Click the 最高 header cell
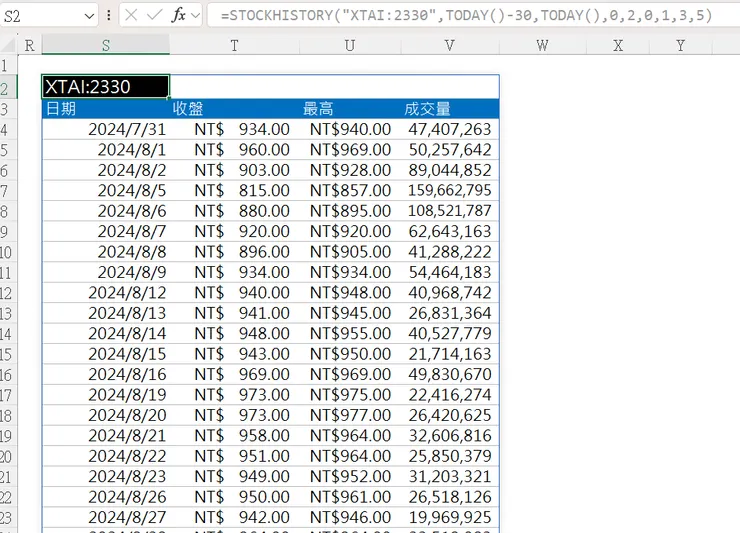Image resolution: width=740 pixels, height=533 pixels. pyautogui.click(x=350, y=109)
